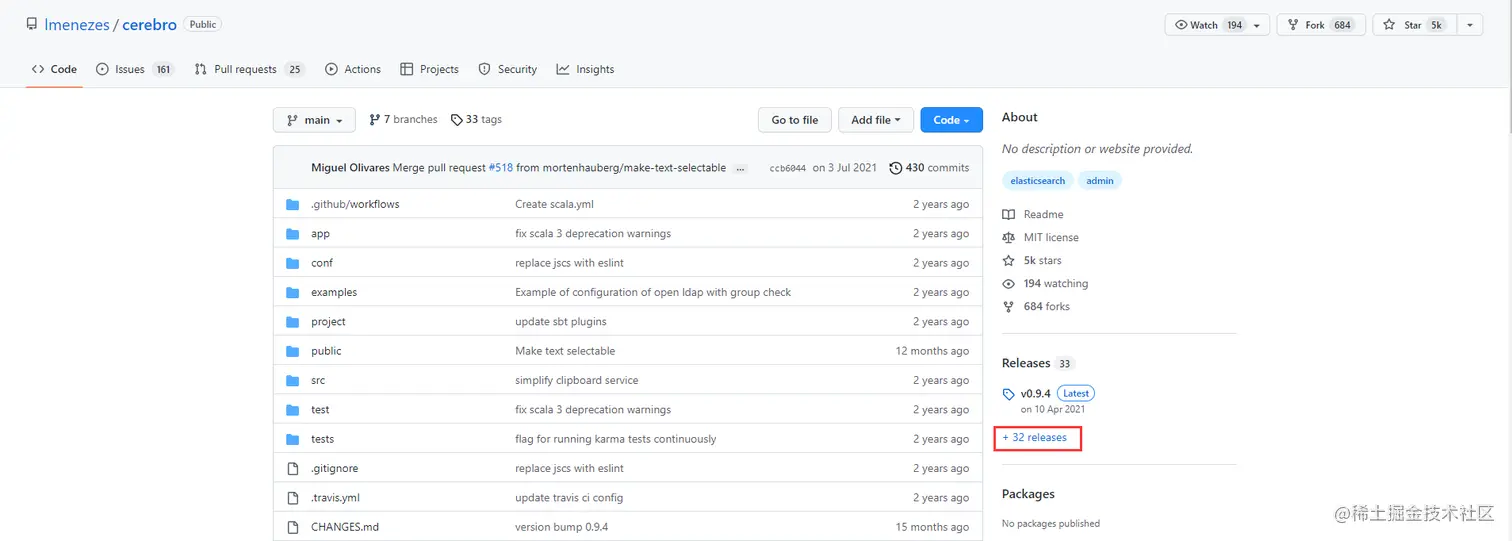Click the eye icon next to 194 watching
1512x541 pixels.
click(x=1008, y=283)
